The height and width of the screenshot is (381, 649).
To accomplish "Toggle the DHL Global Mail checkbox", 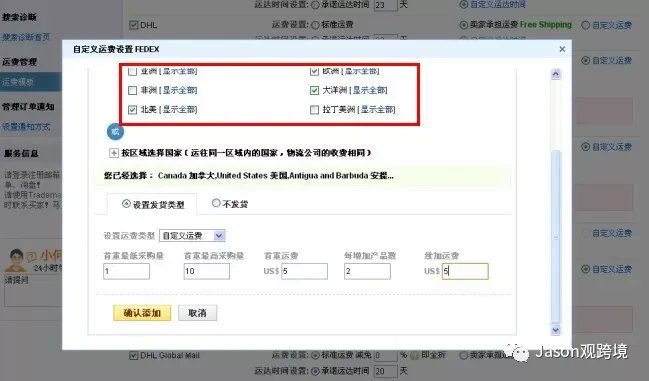I will click(133, 355).
